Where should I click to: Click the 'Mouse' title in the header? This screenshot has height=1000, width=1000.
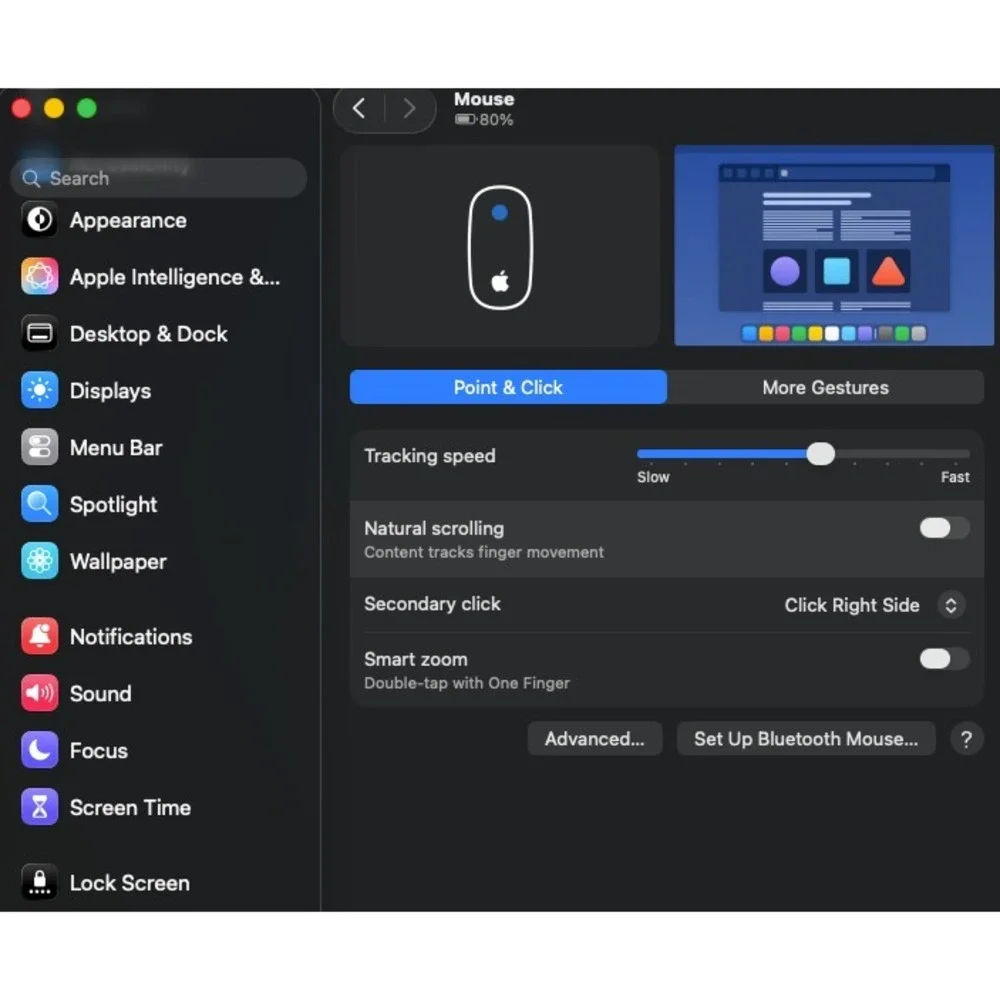[x=484, y=99]
